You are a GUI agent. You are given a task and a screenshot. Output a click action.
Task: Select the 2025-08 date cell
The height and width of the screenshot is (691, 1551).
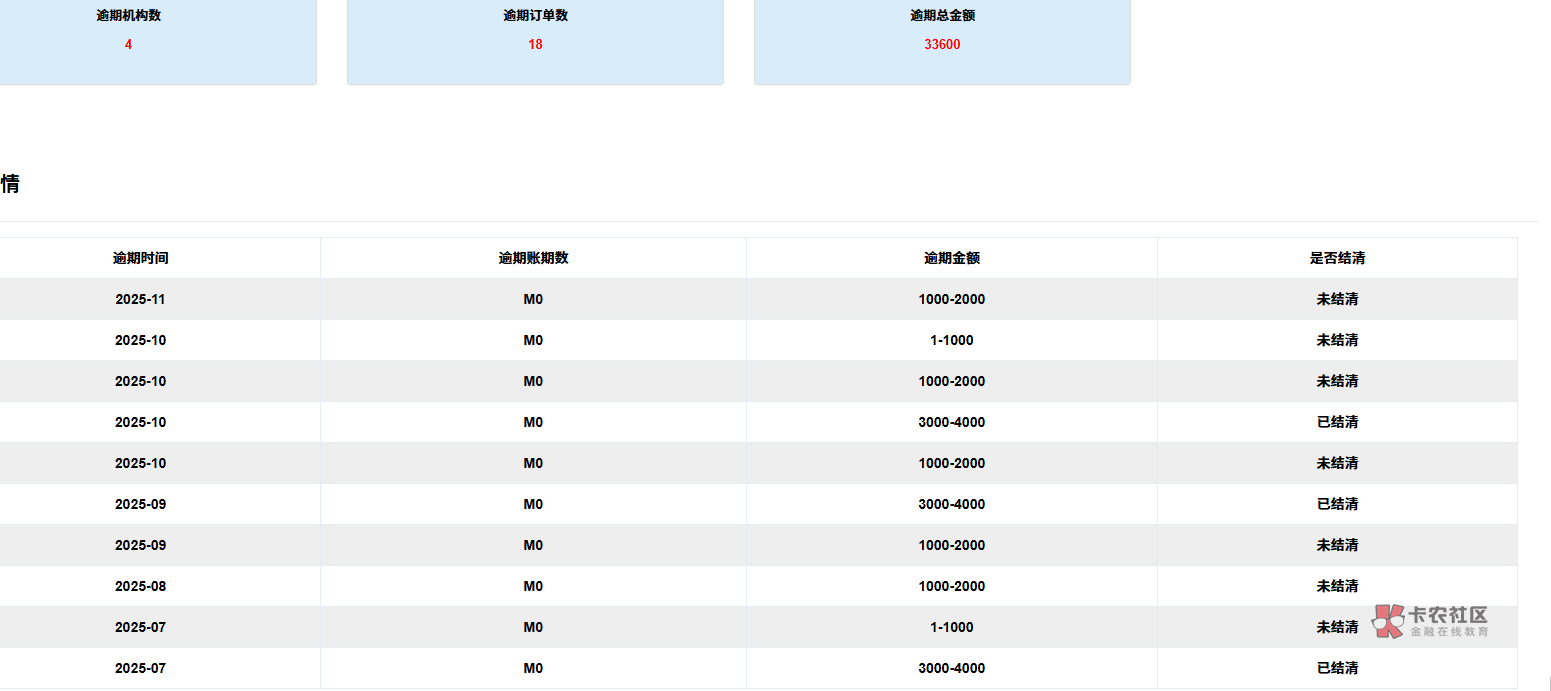(x=140, y=586)
